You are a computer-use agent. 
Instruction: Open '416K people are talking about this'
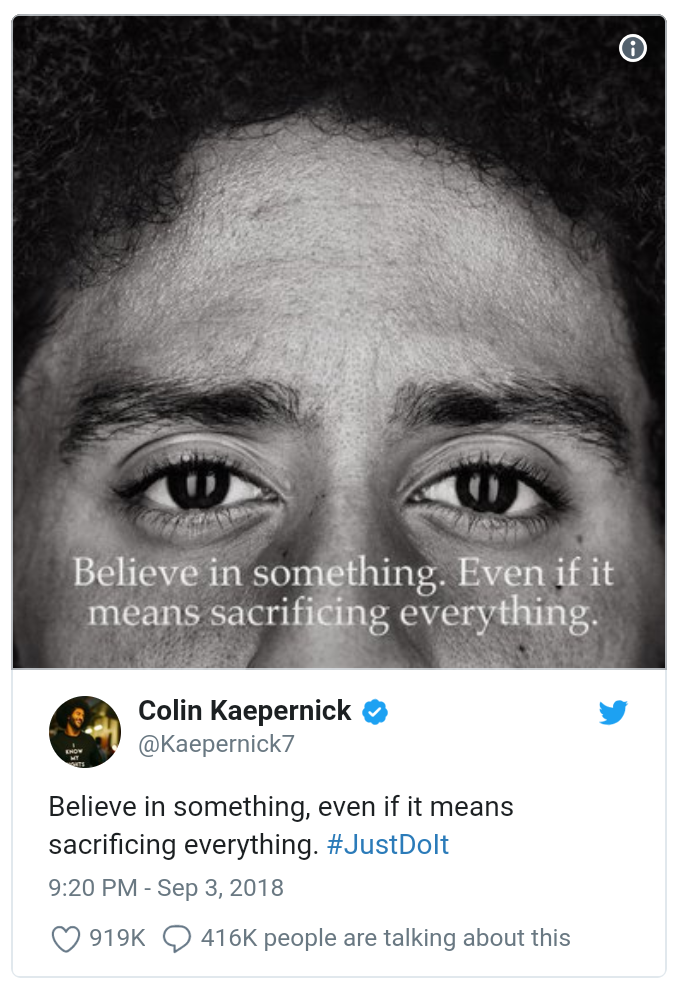[x=386, y=938]
